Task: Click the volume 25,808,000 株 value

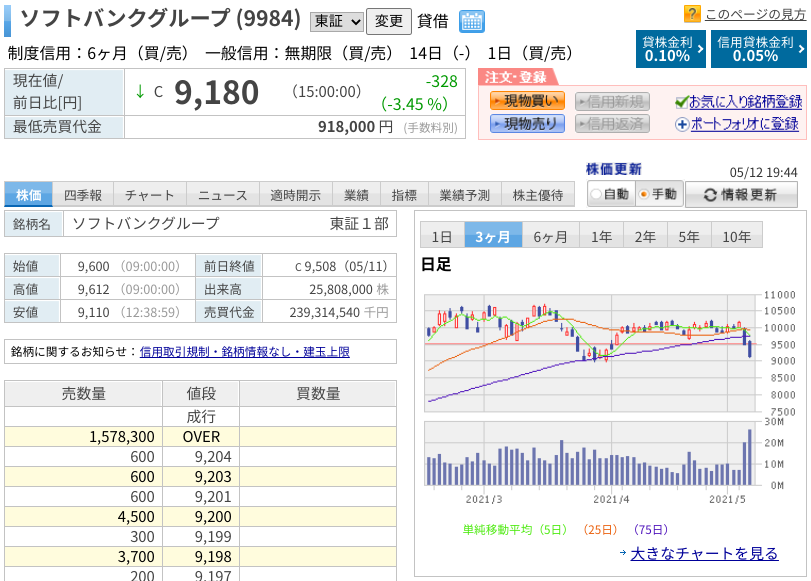Action: point(349,289)
